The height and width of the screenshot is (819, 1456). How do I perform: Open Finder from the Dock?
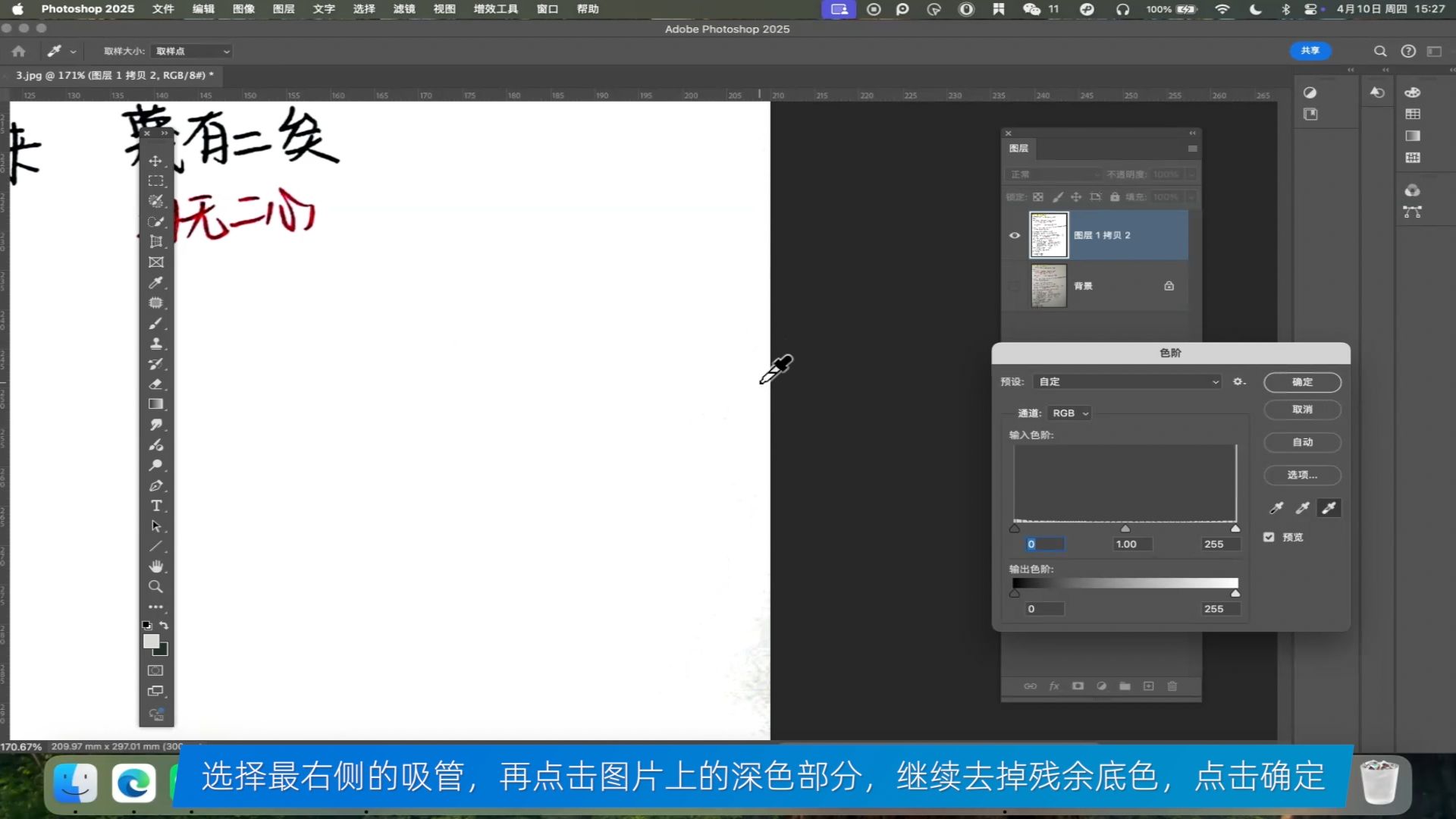(76, 783)
